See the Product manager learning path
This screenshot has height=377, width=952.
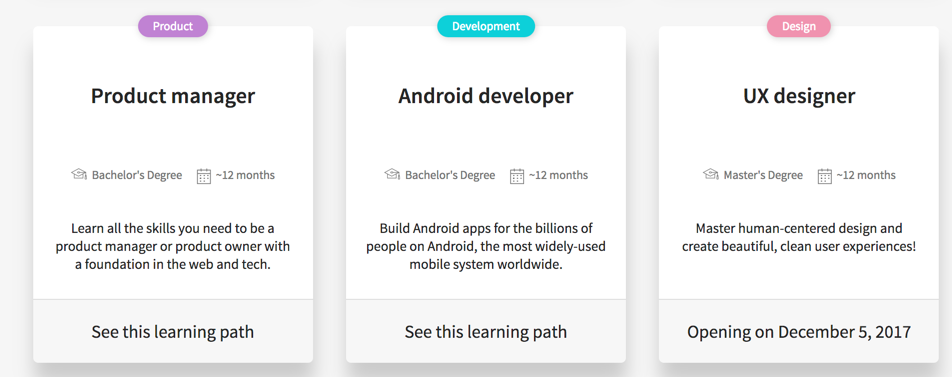pyautogui.click(x=173, y=331)
